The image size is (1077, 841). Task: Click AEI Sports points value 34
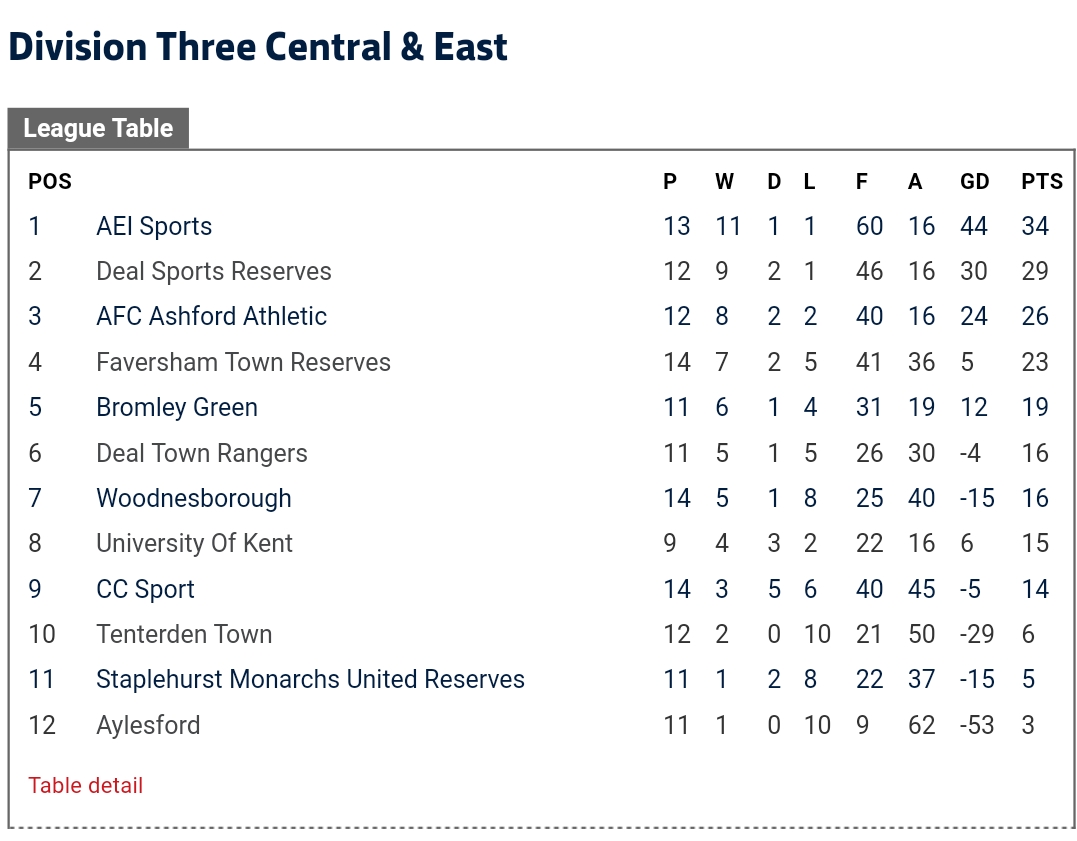[x=1035, y=227]
